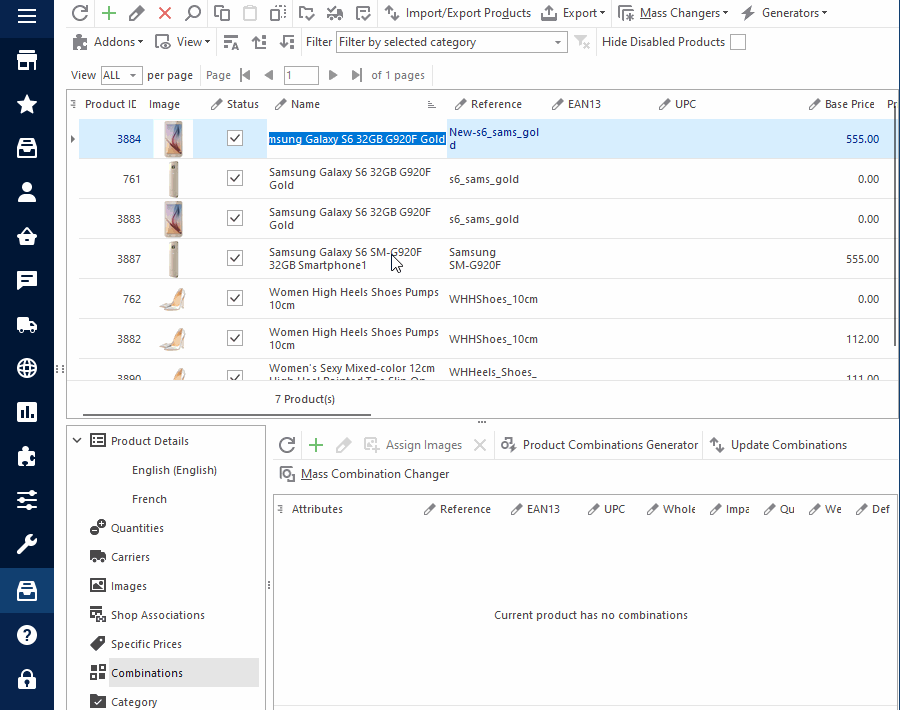Click Assign Images button
Viewport: 900px width, 710px height.
tap(413, 445)
